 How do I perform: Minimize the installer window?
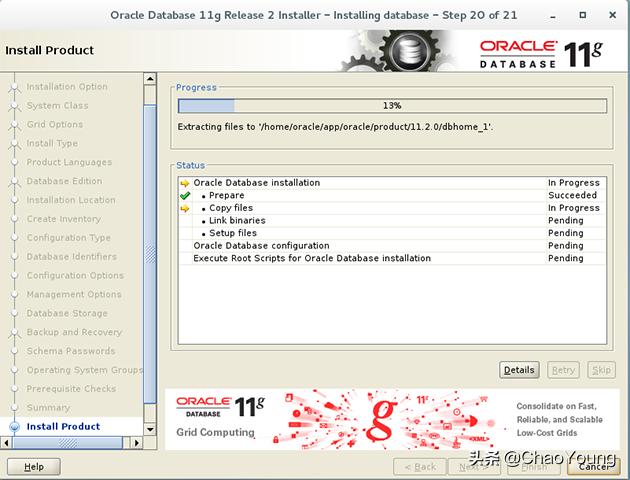click(x=553, y=16)
